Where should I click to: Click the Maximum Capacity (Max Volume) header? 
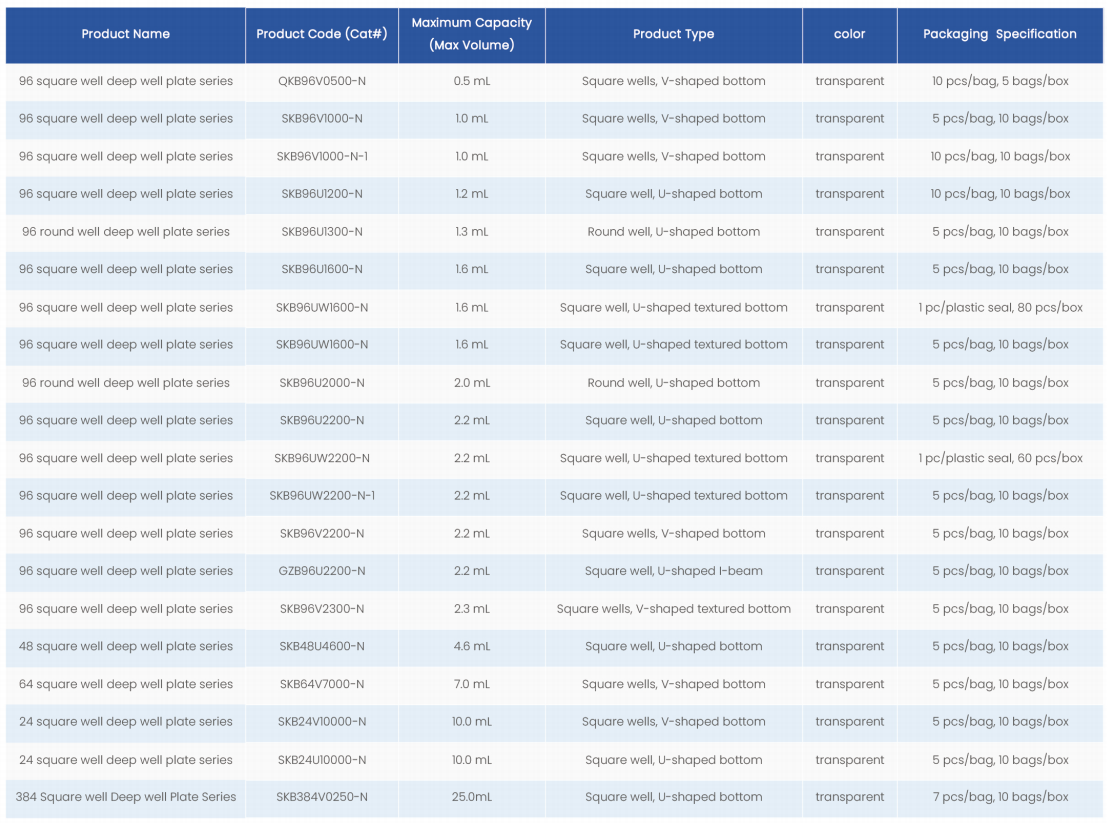tap(471, 34)
